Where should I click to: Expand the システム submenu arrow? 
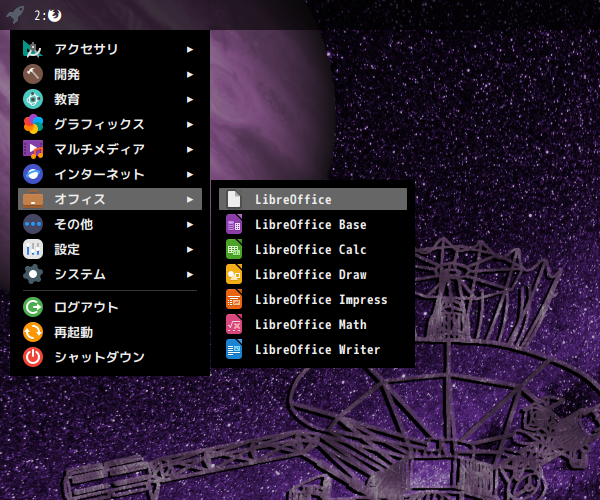coord(190,275)
